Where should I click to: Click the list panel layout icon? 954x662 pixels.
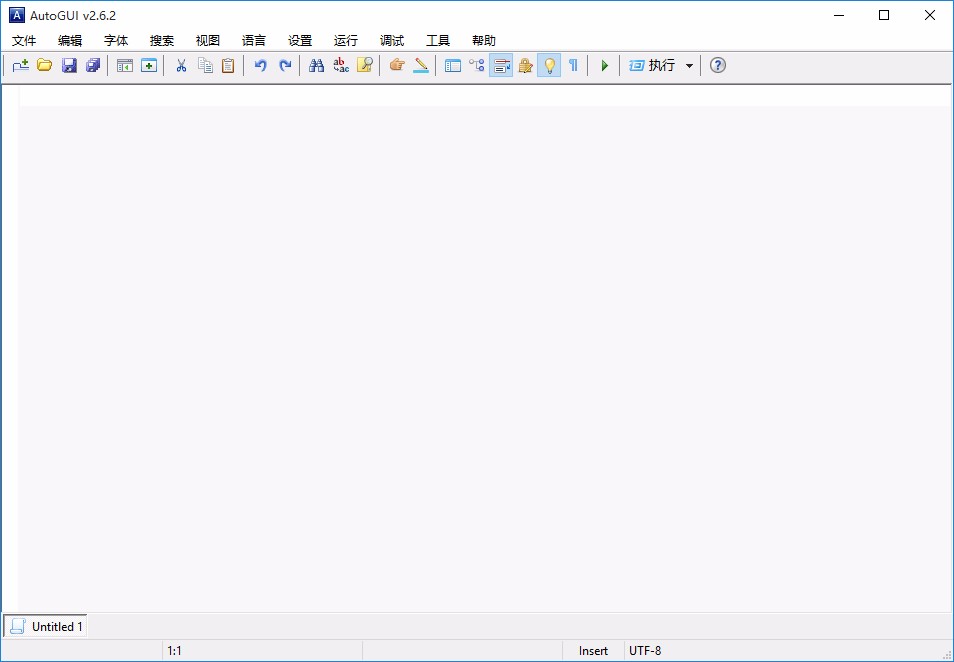click(453, 65)
